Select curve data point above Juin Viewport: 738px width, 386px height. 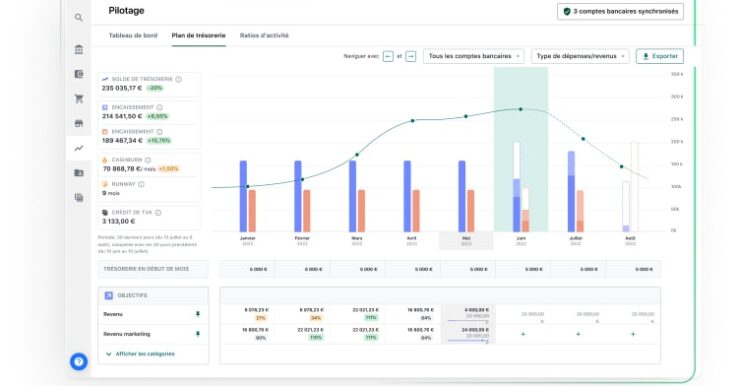(x=521, y=109)
